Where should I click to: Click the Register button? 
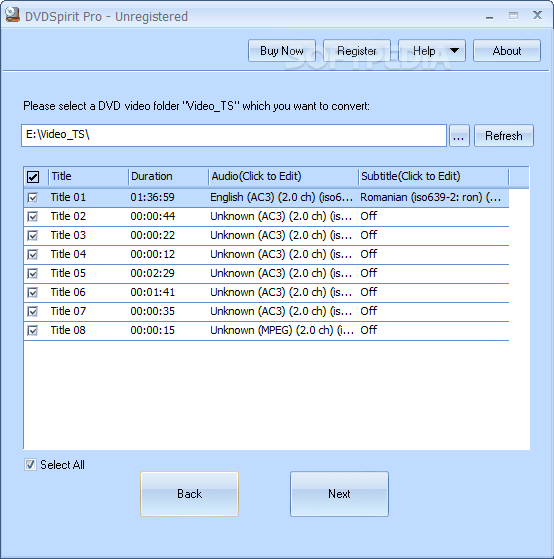(x=356, y=51)
